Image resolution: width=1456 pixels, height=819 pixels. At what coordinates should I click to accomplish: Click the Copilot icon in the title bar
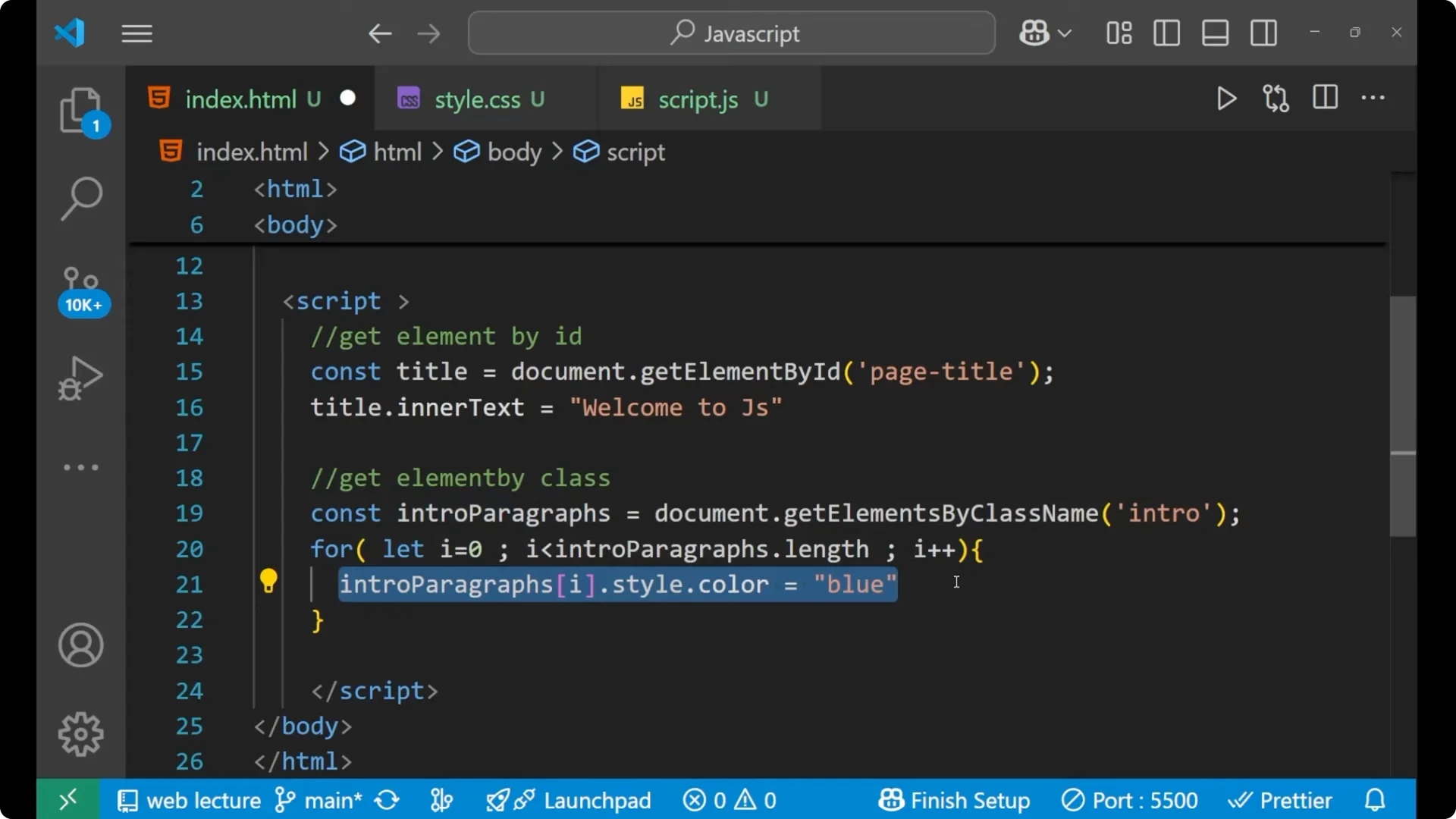(1033, 33)
